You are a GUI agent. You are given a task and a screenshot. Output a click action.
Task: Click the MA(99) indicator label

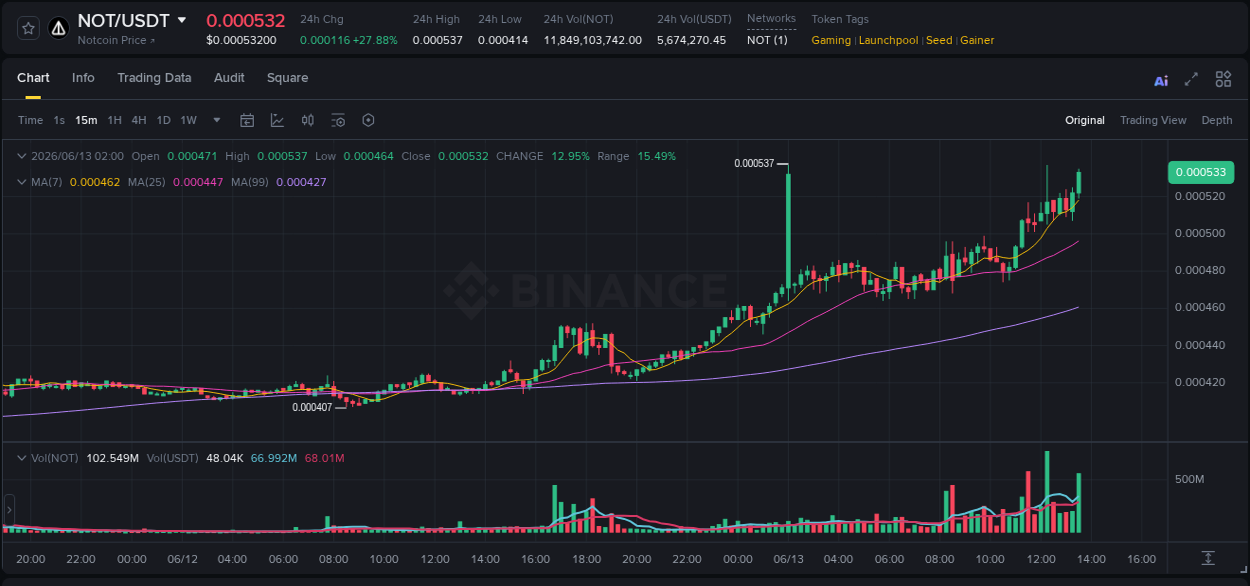coord(250,182)
